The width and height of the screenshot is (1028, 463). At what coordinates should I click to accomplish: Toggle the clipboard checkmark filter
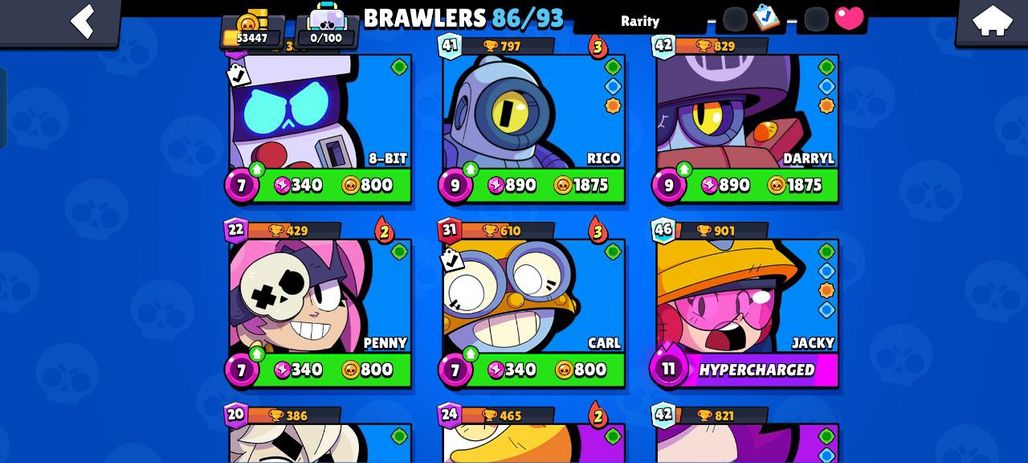coord(765,17)
